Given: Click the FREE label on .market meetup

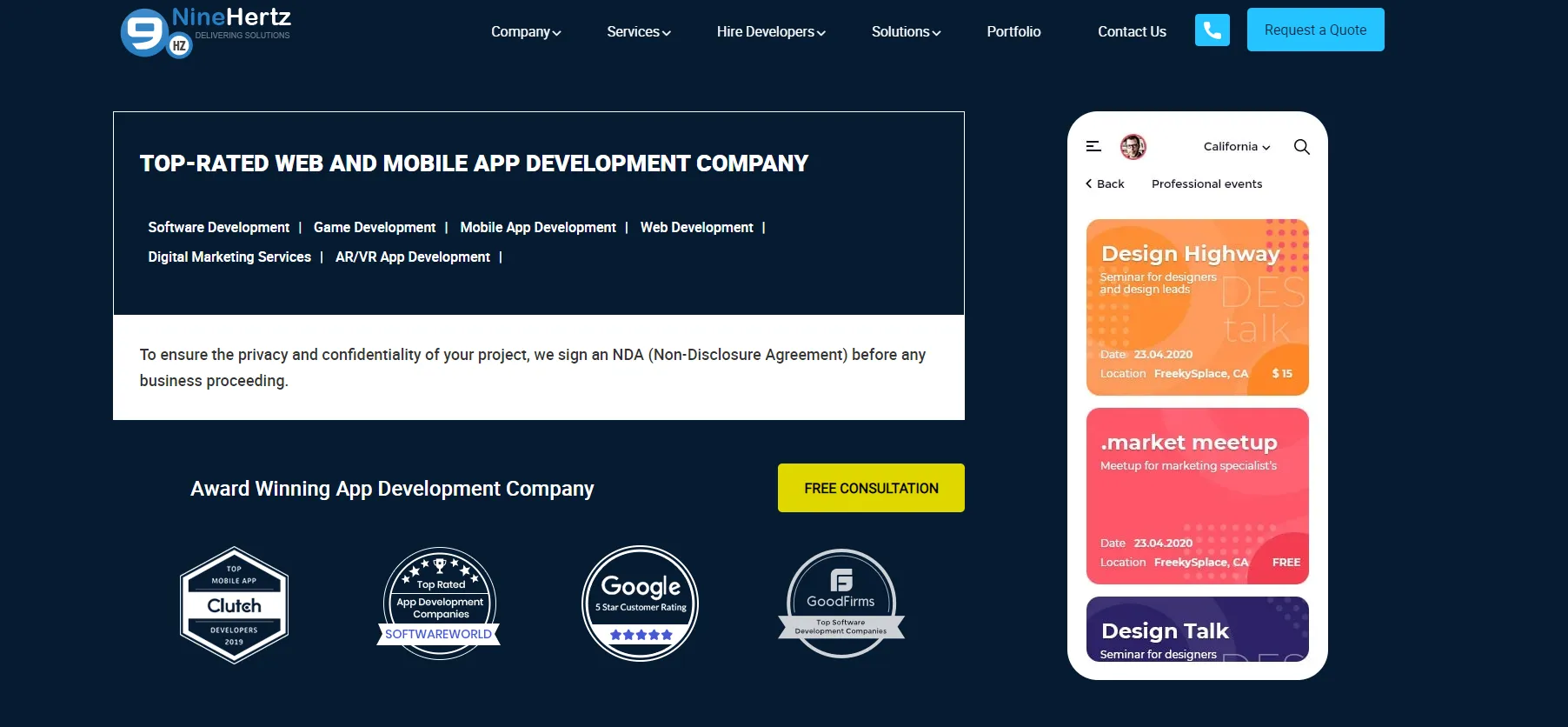Looking at the screenshot, I should click(1286, 562).
